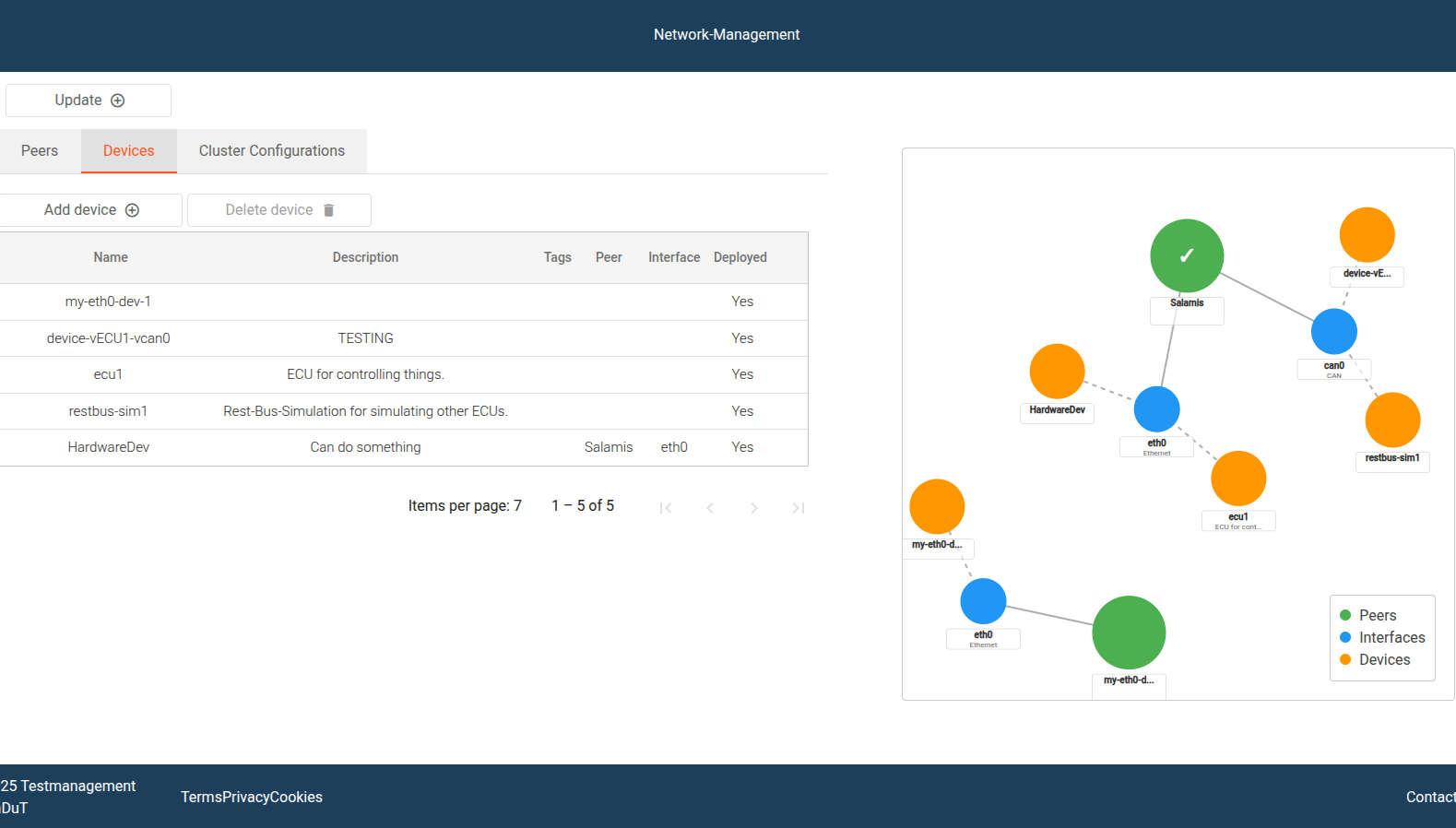
Task: Go to the first page of devices
Action: click(x=666, y=508)
